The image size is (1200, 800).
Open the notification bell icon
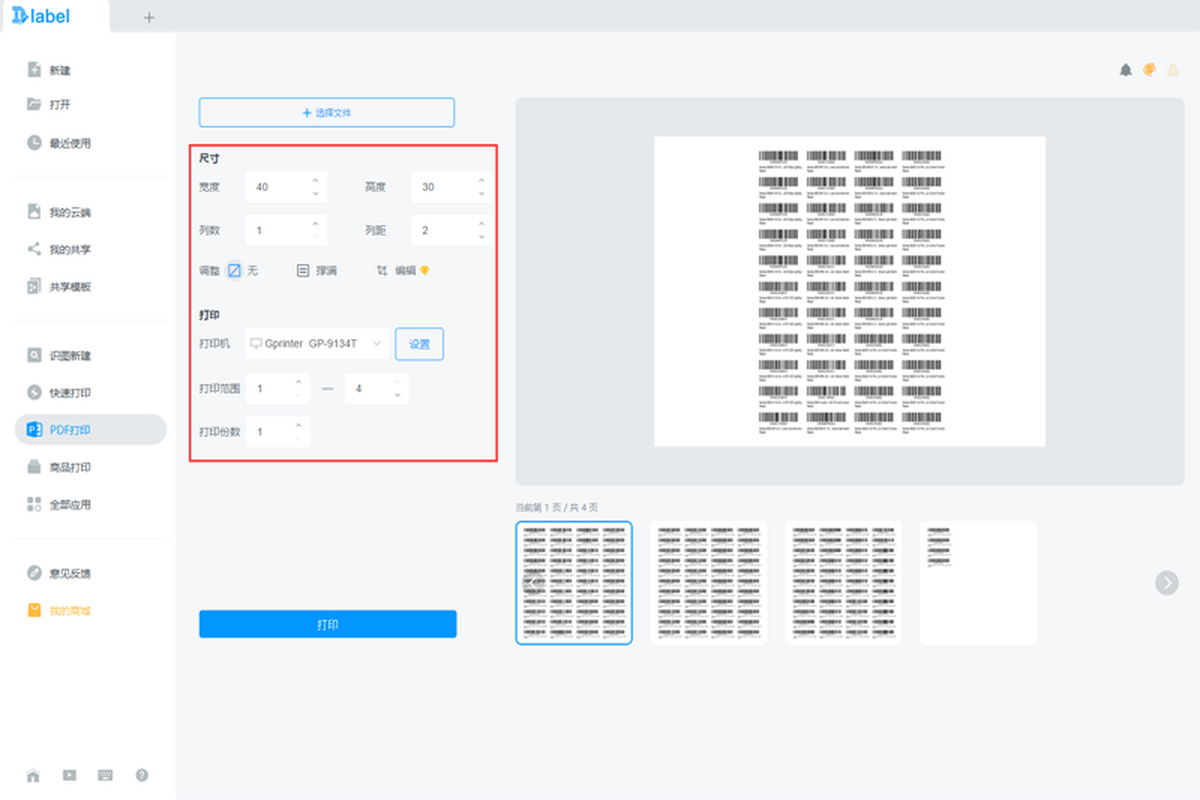coord(1125,70)
